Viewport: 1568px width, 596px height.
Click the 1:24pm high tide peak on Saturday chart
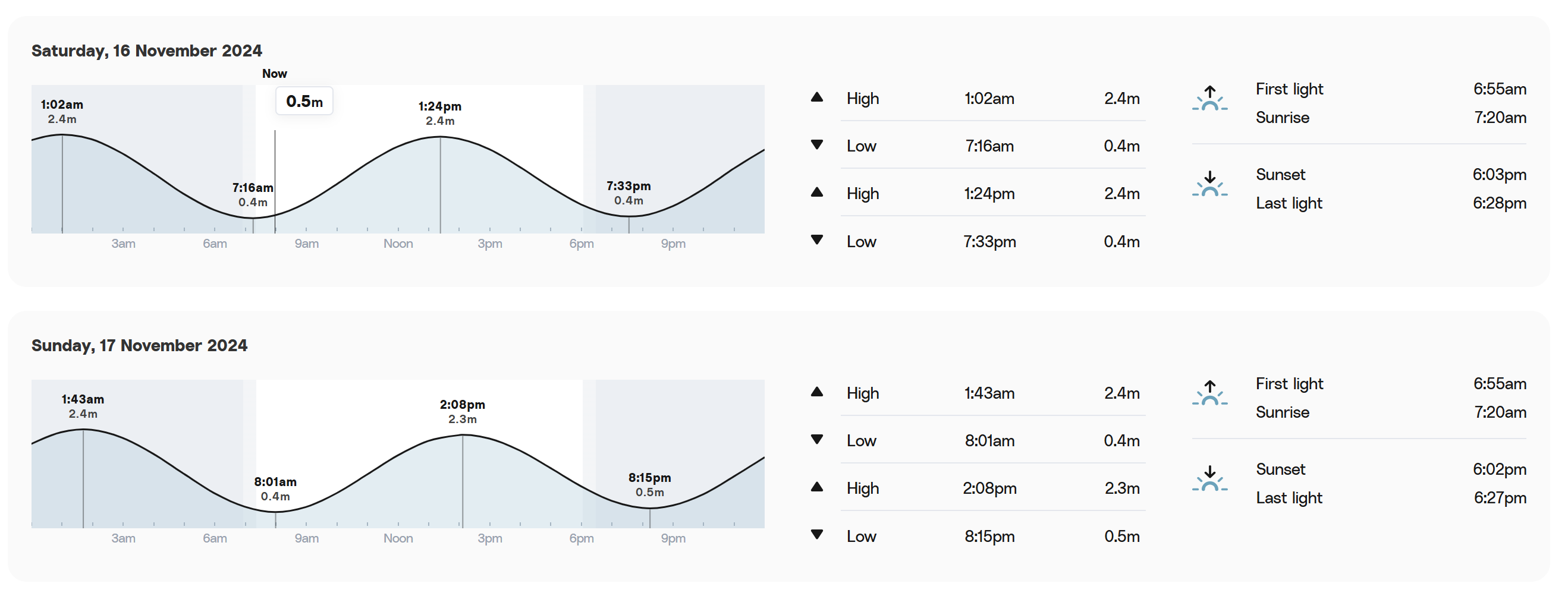coord(440,137)
